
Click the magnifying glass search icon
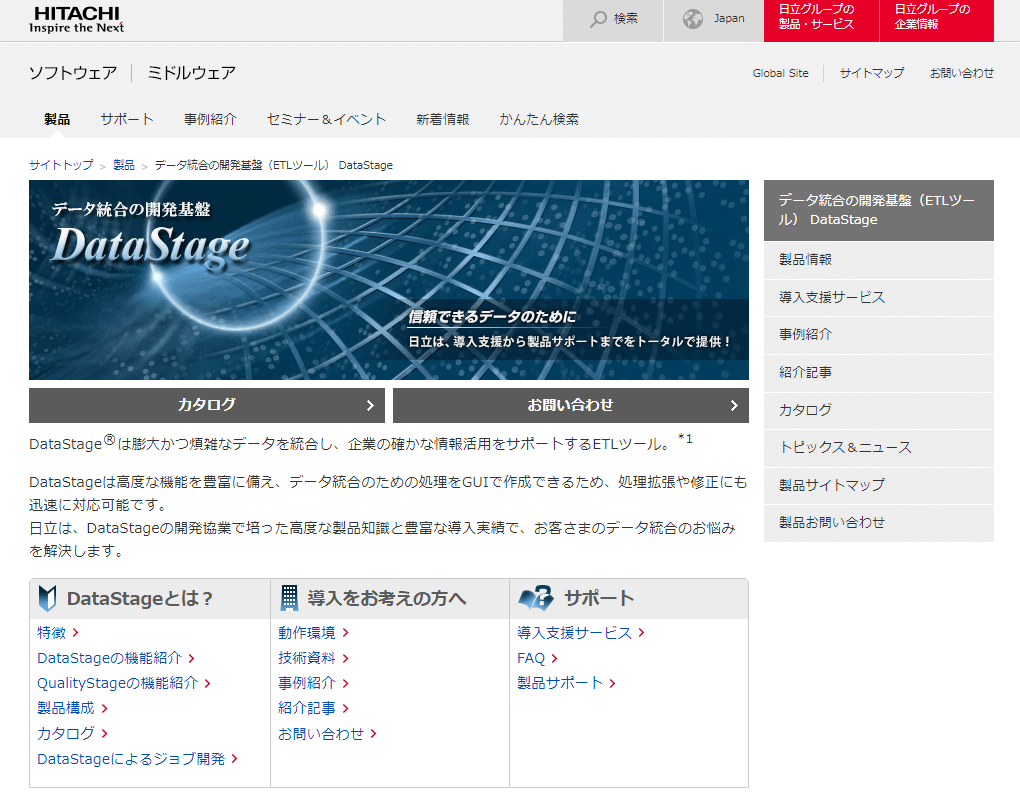pyautogui.click(x=598, y=19)
